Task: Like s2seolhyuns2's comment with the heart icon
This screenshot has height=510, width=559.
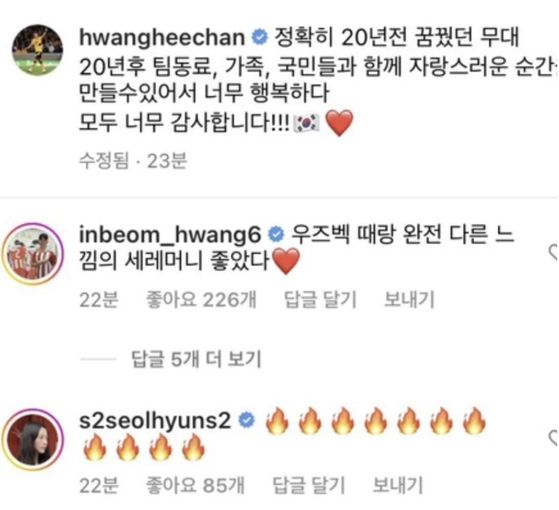Action: (x=553, y=438)
